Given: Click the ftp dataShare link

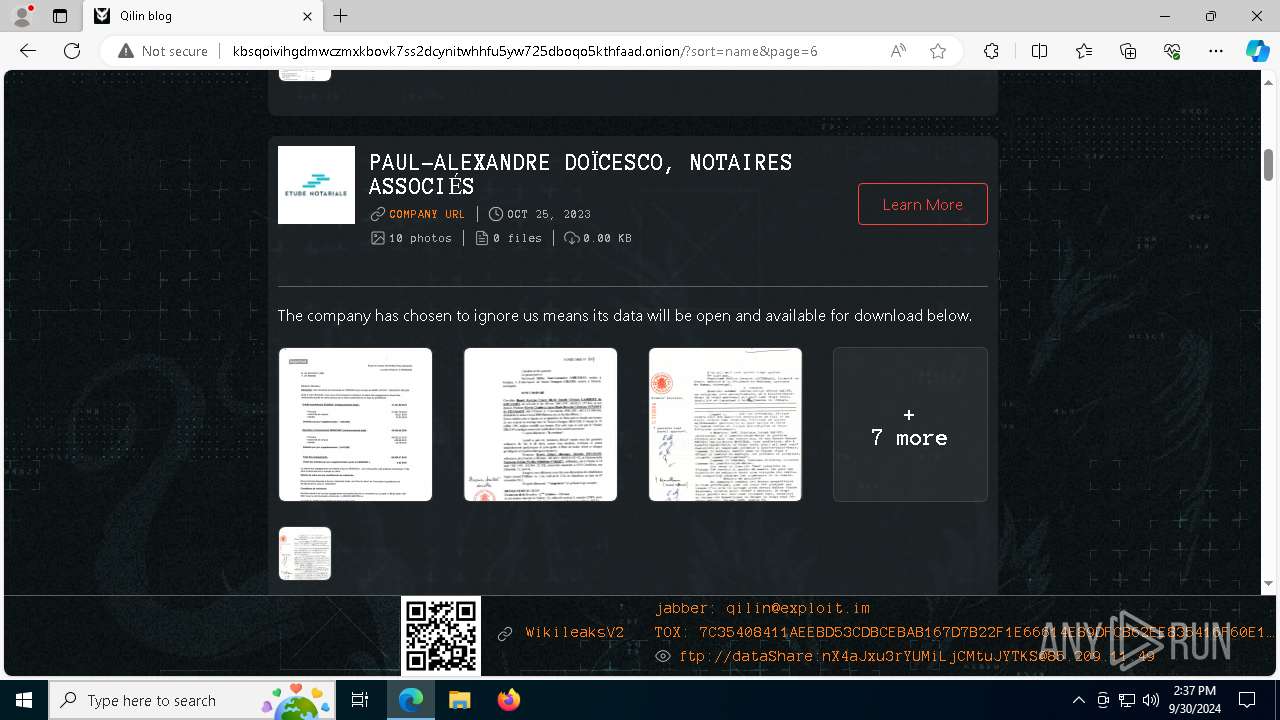Looking at the screenshot, I should click(x=917, y=656).
